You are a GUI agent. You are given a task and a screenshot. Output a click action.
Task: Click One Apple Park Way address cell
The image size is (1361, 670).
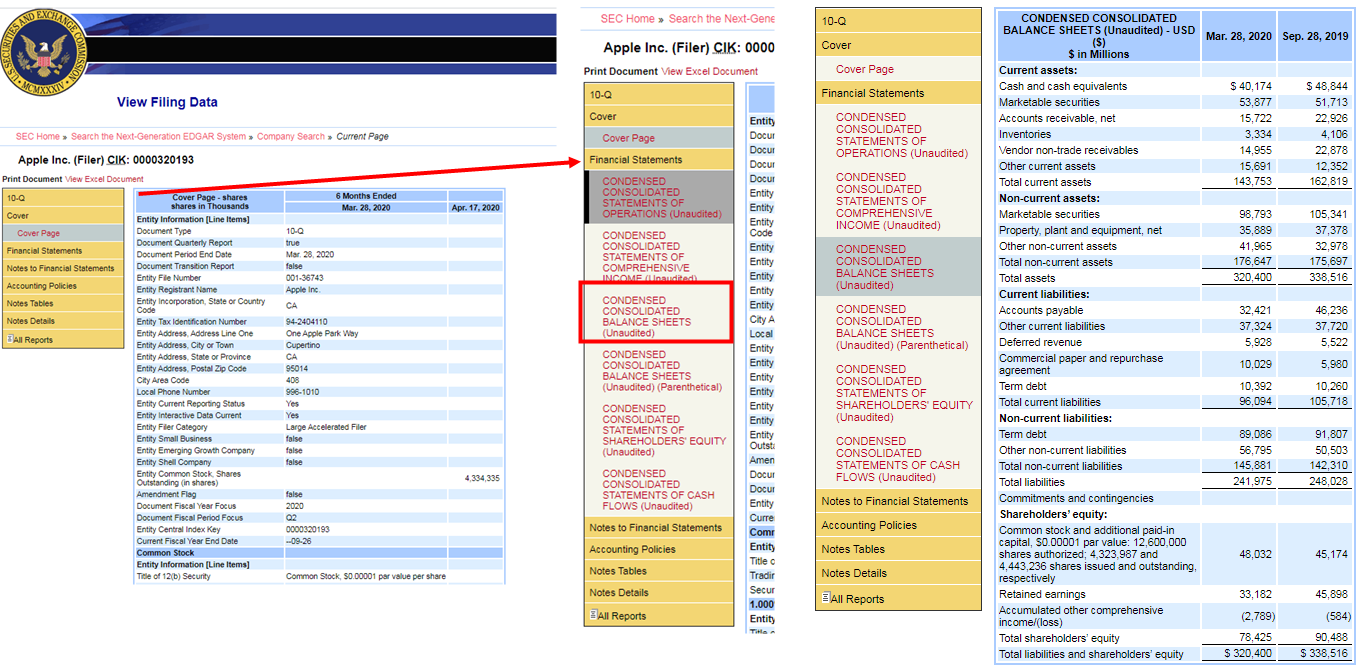click(x=322, y=333)
